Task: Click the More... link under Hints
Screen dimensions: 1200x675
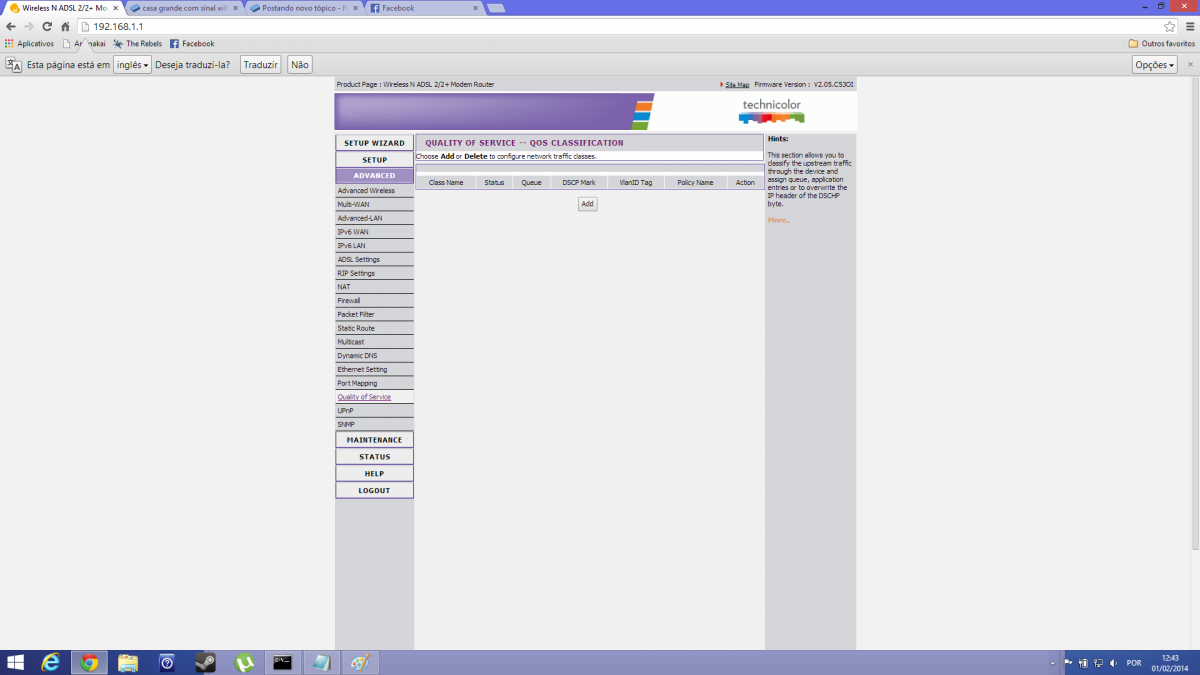Action: (779, 220)
